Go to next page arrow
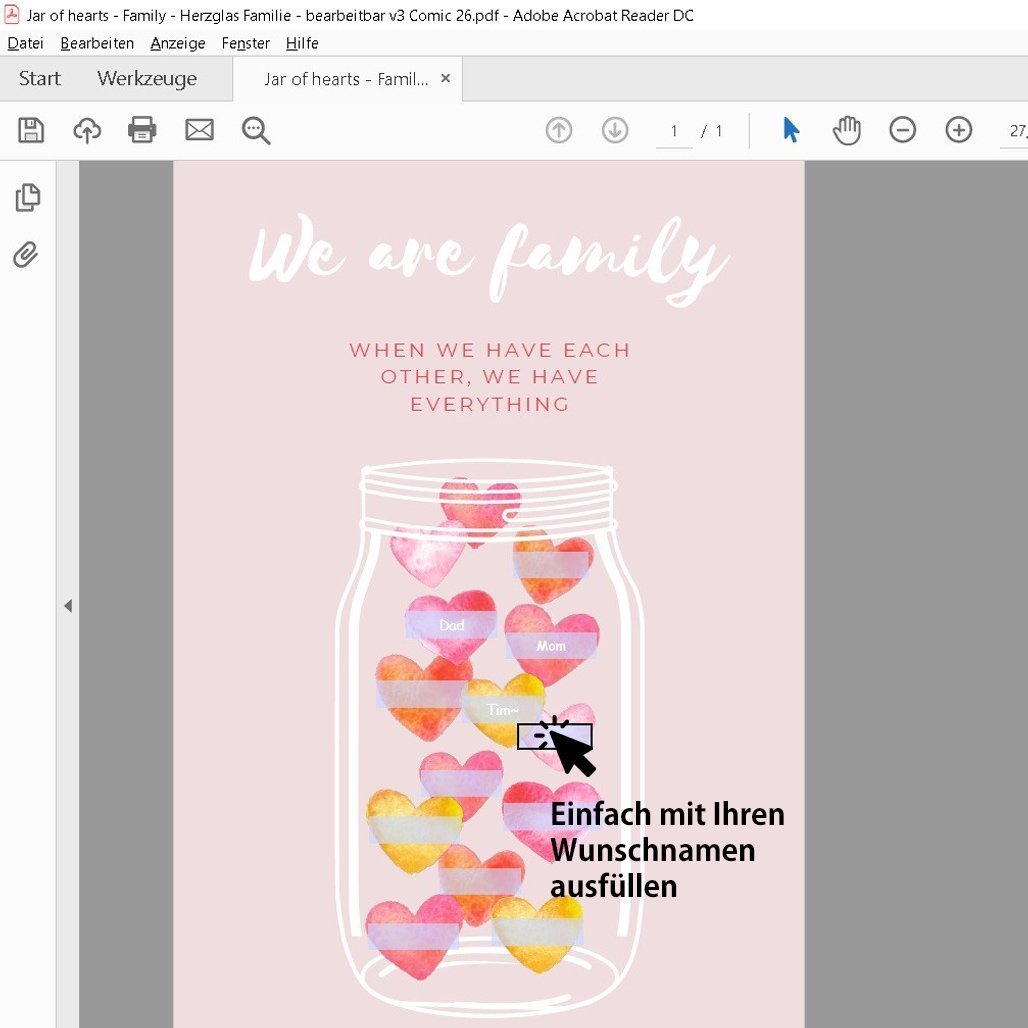 [x=614, y=130]
